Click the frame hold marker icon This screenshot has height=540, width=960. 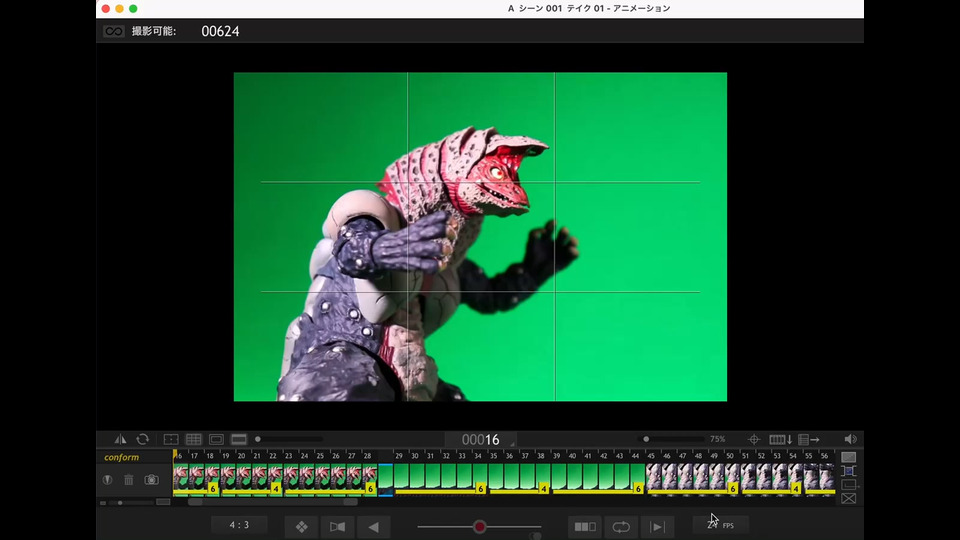[x=107, y=480]
